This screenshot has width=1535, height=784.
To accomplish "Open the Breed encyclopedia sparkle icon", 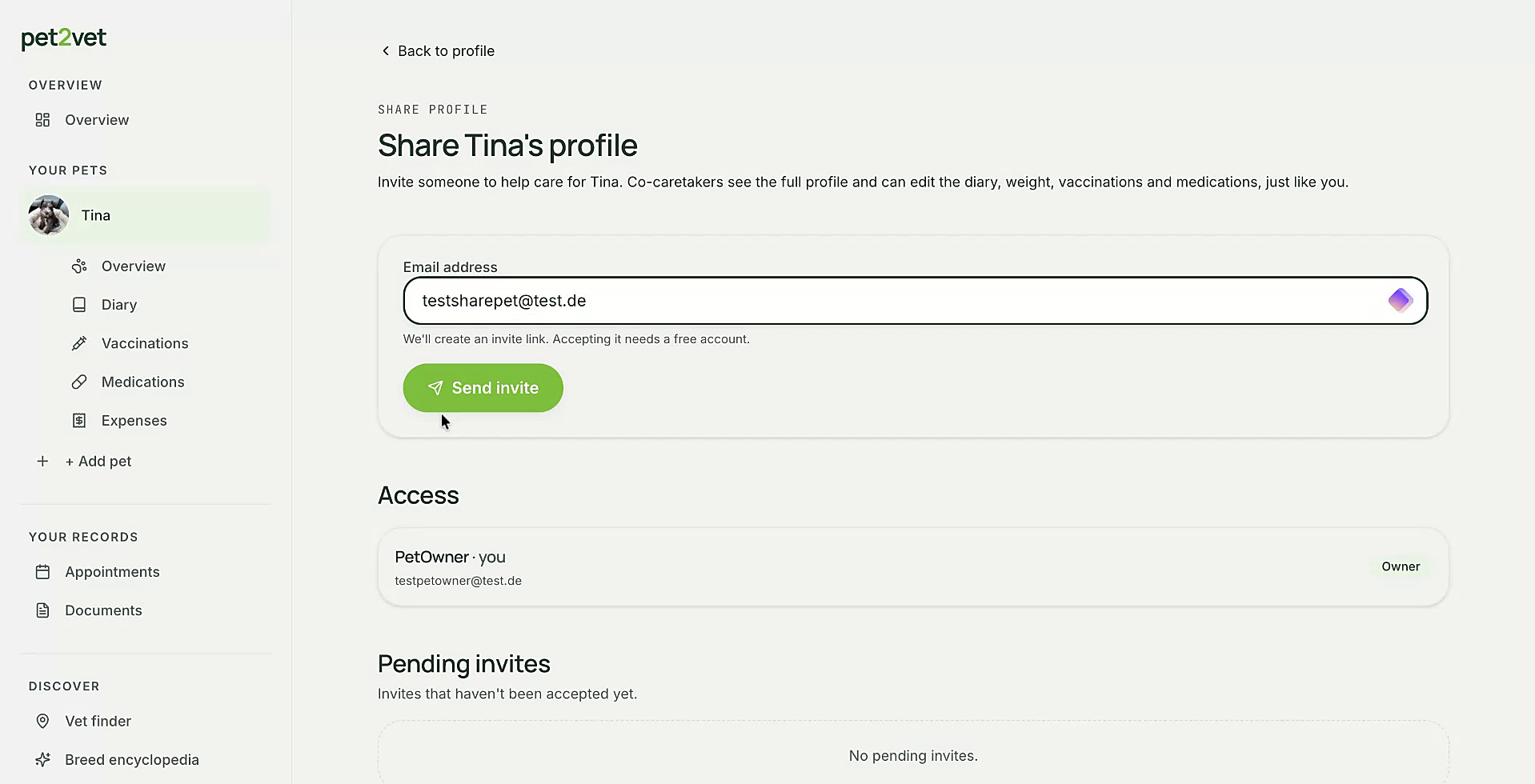I will pos(42,760).
